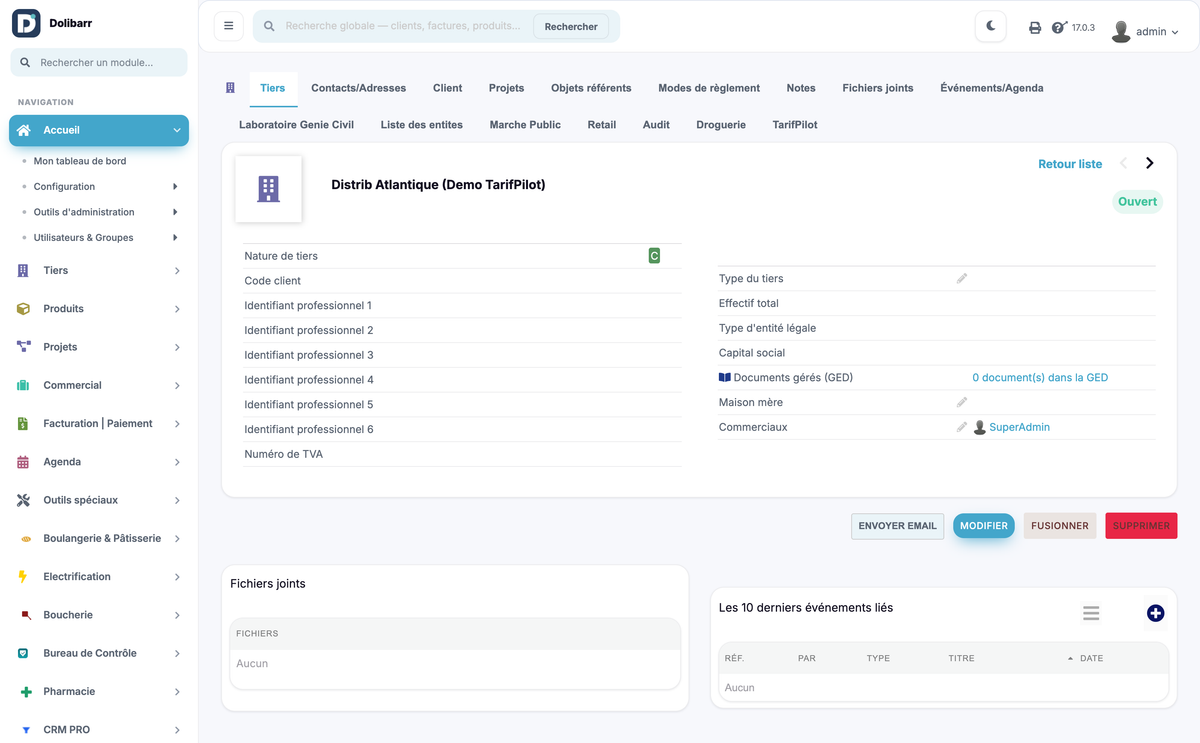Open the Contacts/Adresses tab
This screenshot has height=743, width=1200.
pos(359,88)
